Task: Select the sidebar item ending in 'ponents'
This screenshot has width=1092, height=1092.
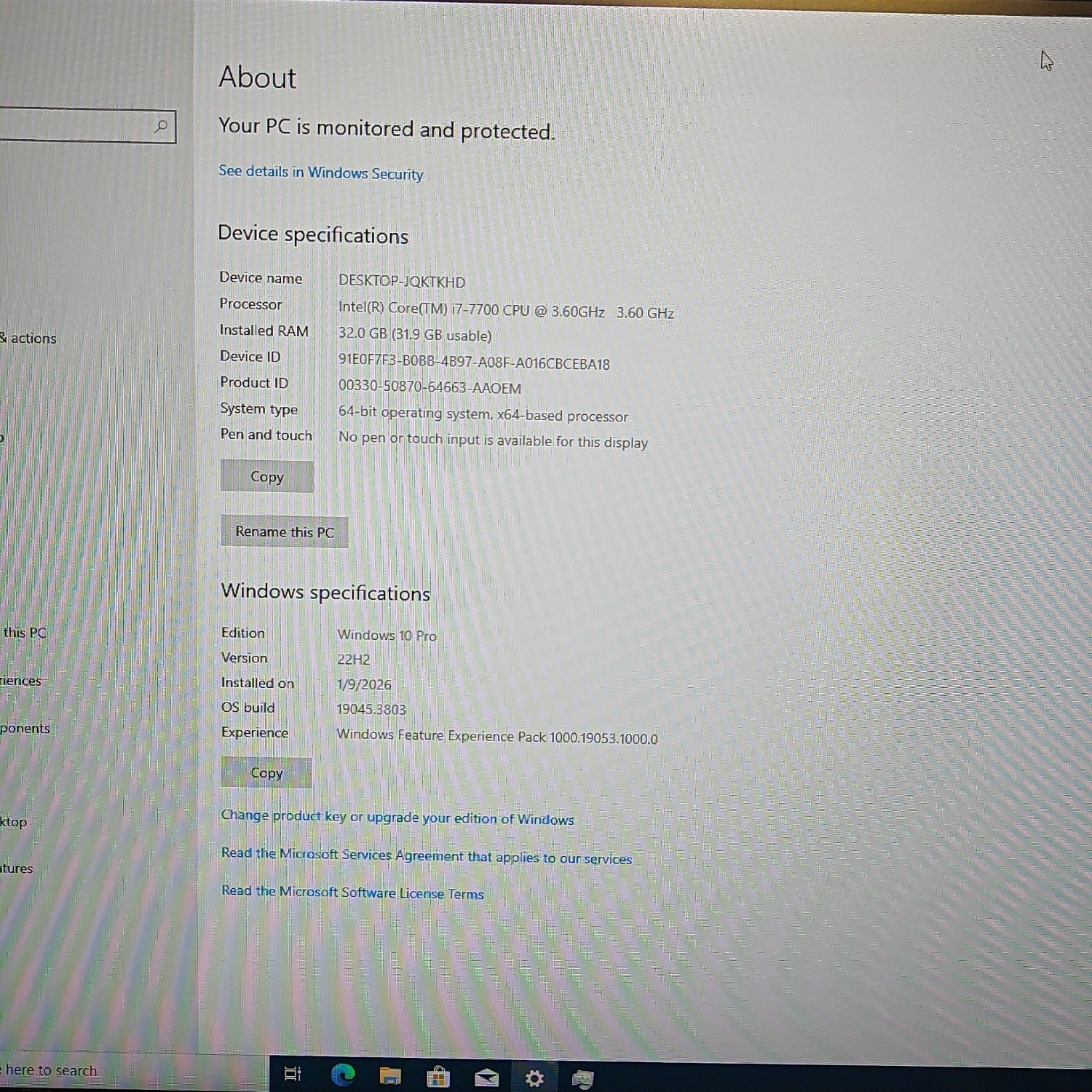Action: [25, 728]
